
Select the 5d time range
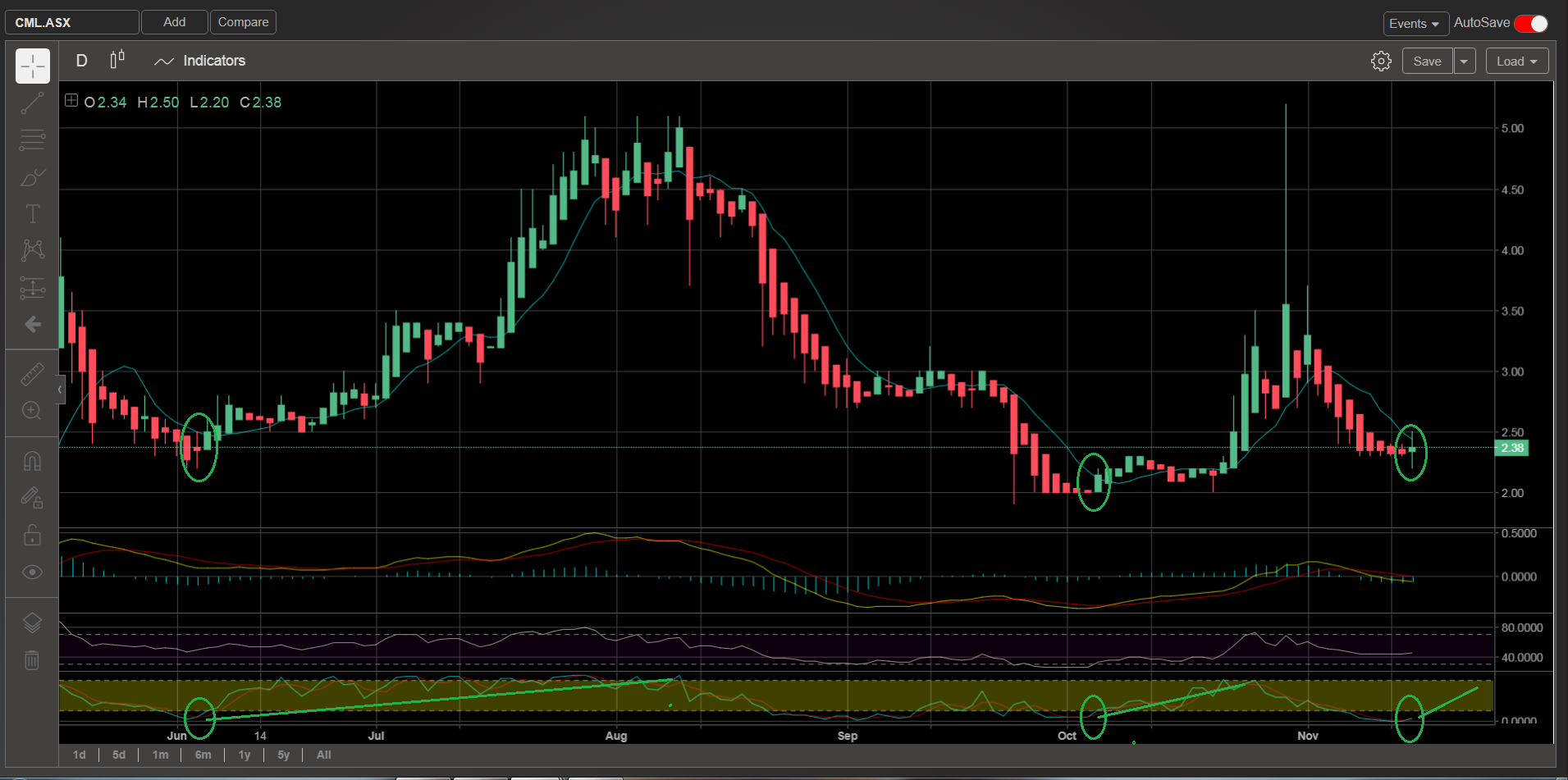tap(119, 755)
